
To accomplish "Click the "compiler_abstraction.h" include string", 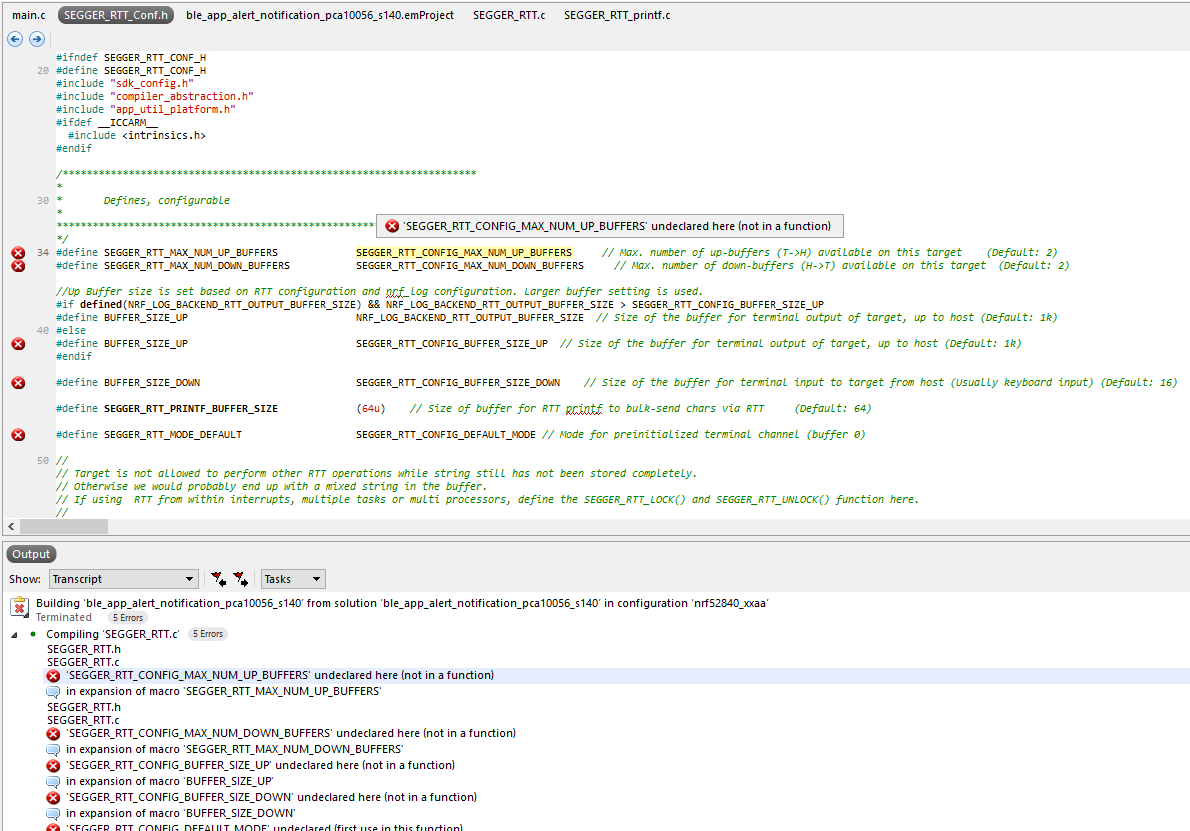I will [x=182, y=96].
